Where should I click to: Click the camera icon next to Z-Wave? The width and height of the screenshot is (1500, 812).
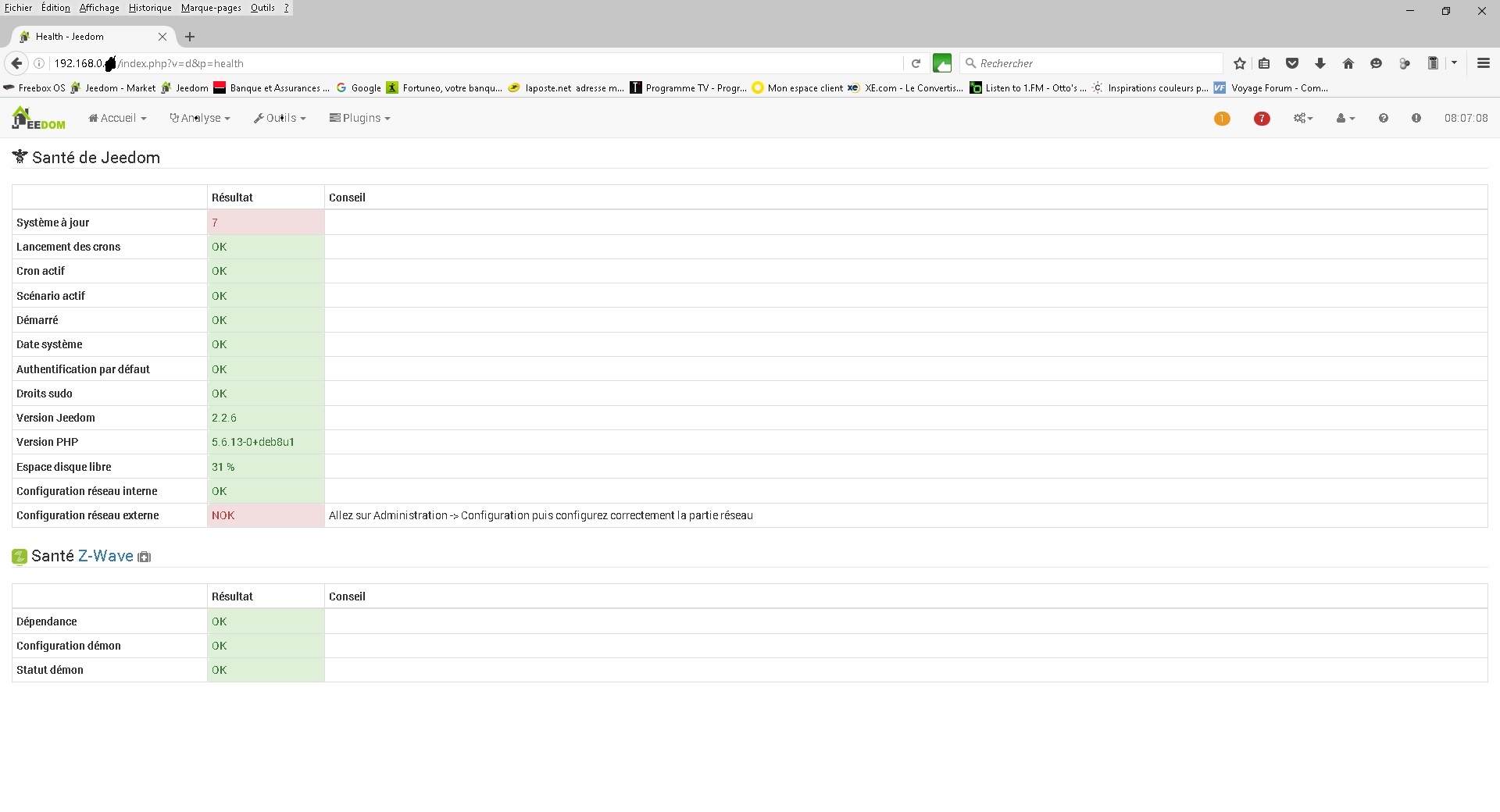pos(145,557)
